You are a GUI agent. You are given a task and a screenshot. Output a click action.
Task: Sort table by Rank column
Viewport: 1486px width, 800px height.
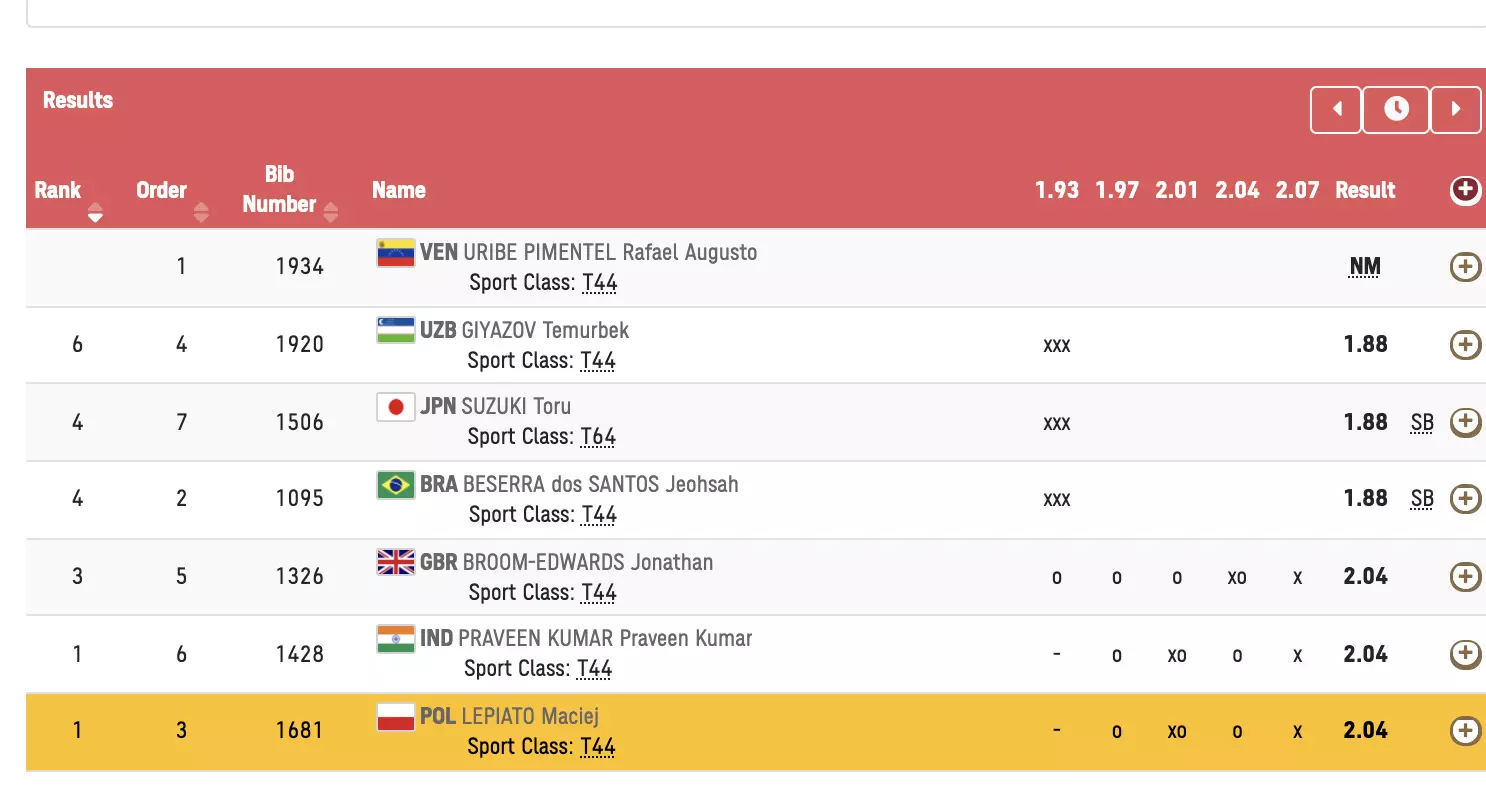(x=96, y=212)
